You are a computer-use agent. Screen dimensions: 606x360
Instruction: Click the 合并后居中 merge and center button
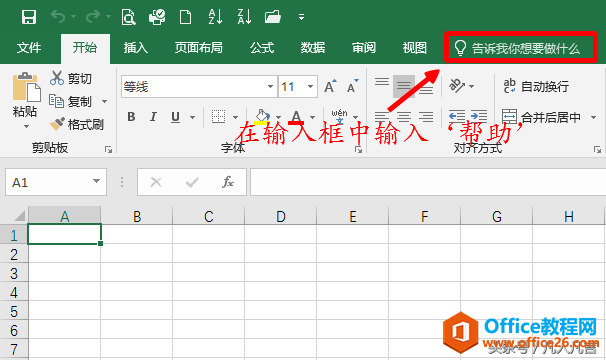click(x=541, y=117)
